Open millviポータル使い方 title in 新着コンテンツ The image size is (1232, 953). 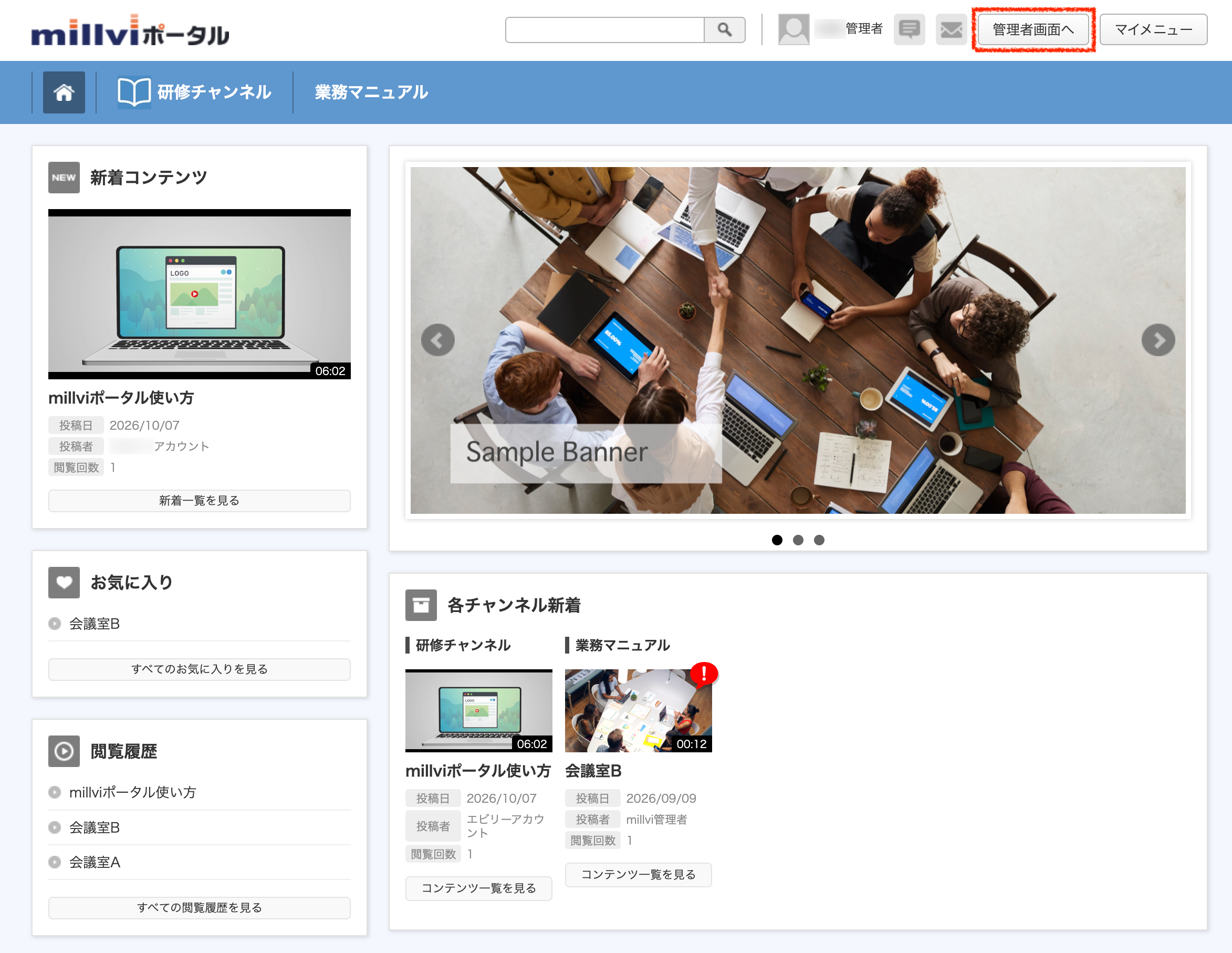point(121,398)
